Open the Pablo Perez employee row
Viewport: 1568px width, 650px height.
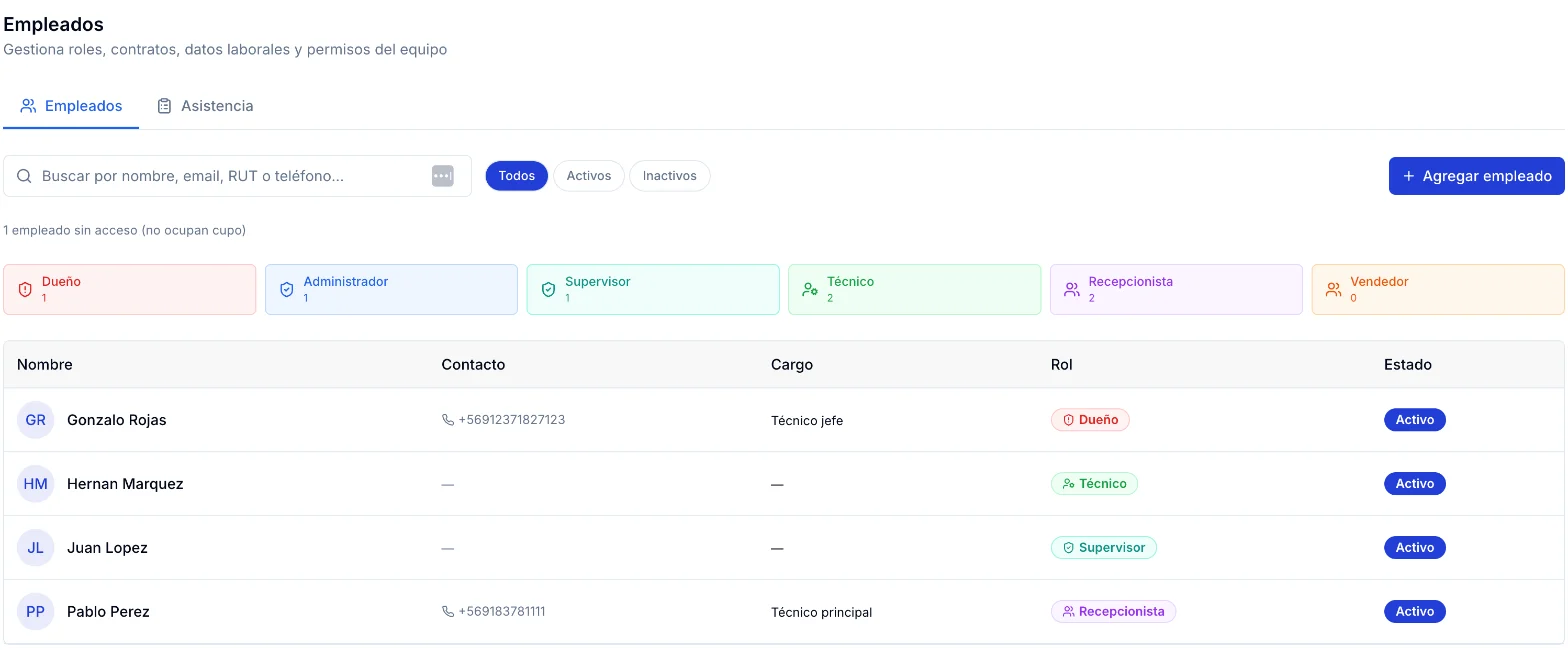(784, 612)
